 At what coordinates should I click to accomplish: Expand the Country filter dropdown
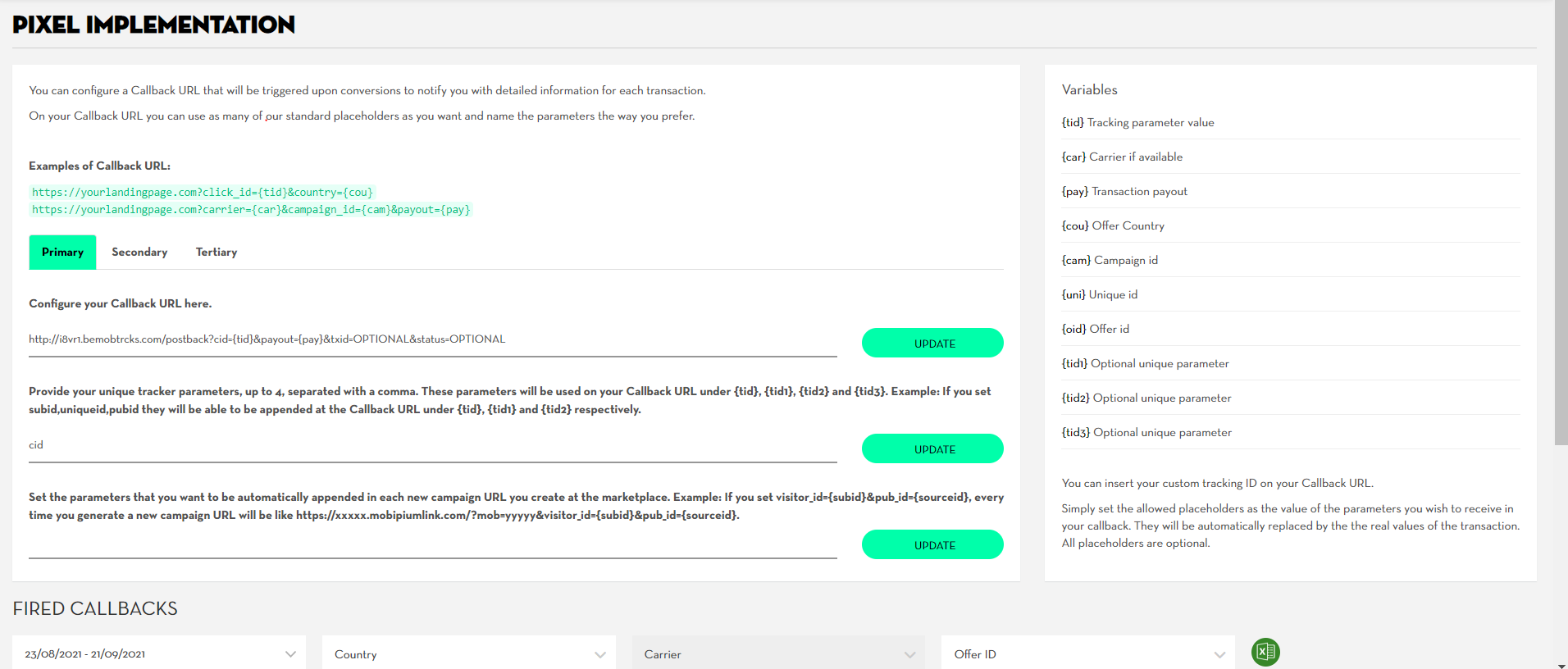coord(468,654)
